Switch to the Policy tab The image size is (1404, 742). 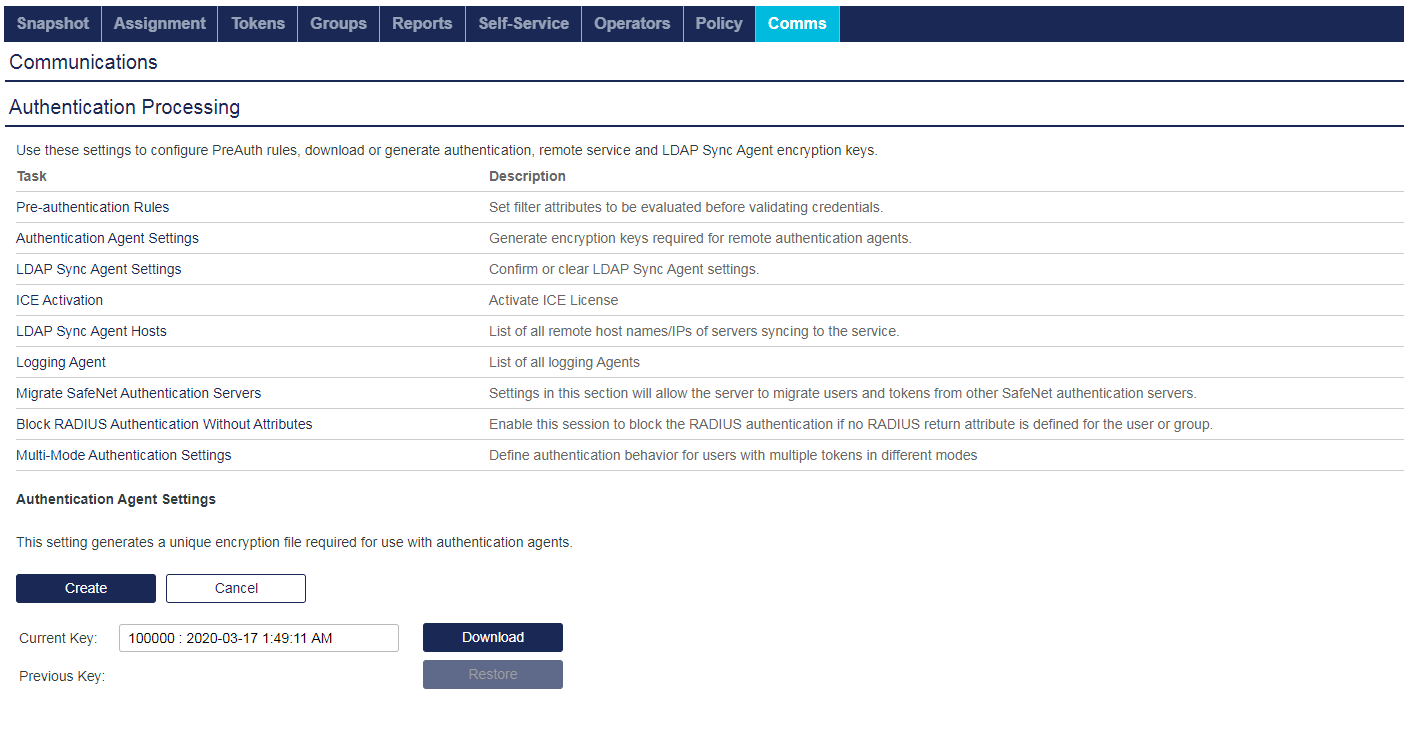click(719, 23)
